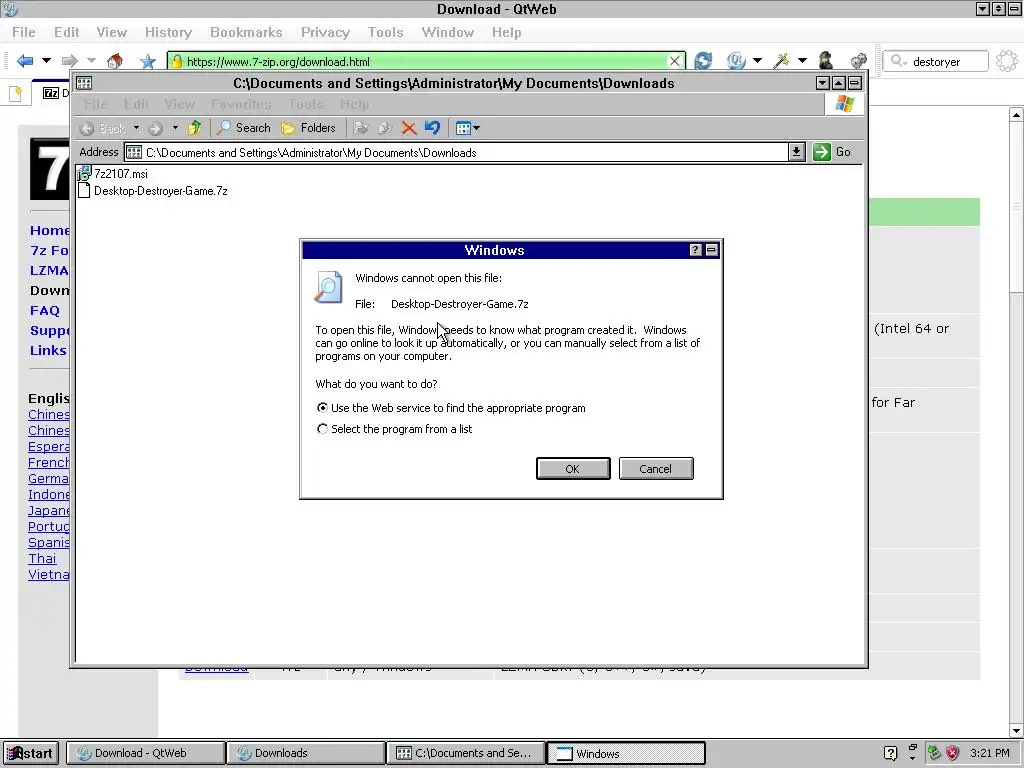Click the Explorer Address path field
The width and height of the screenshot is (1024, 768).
pos(457,153)
